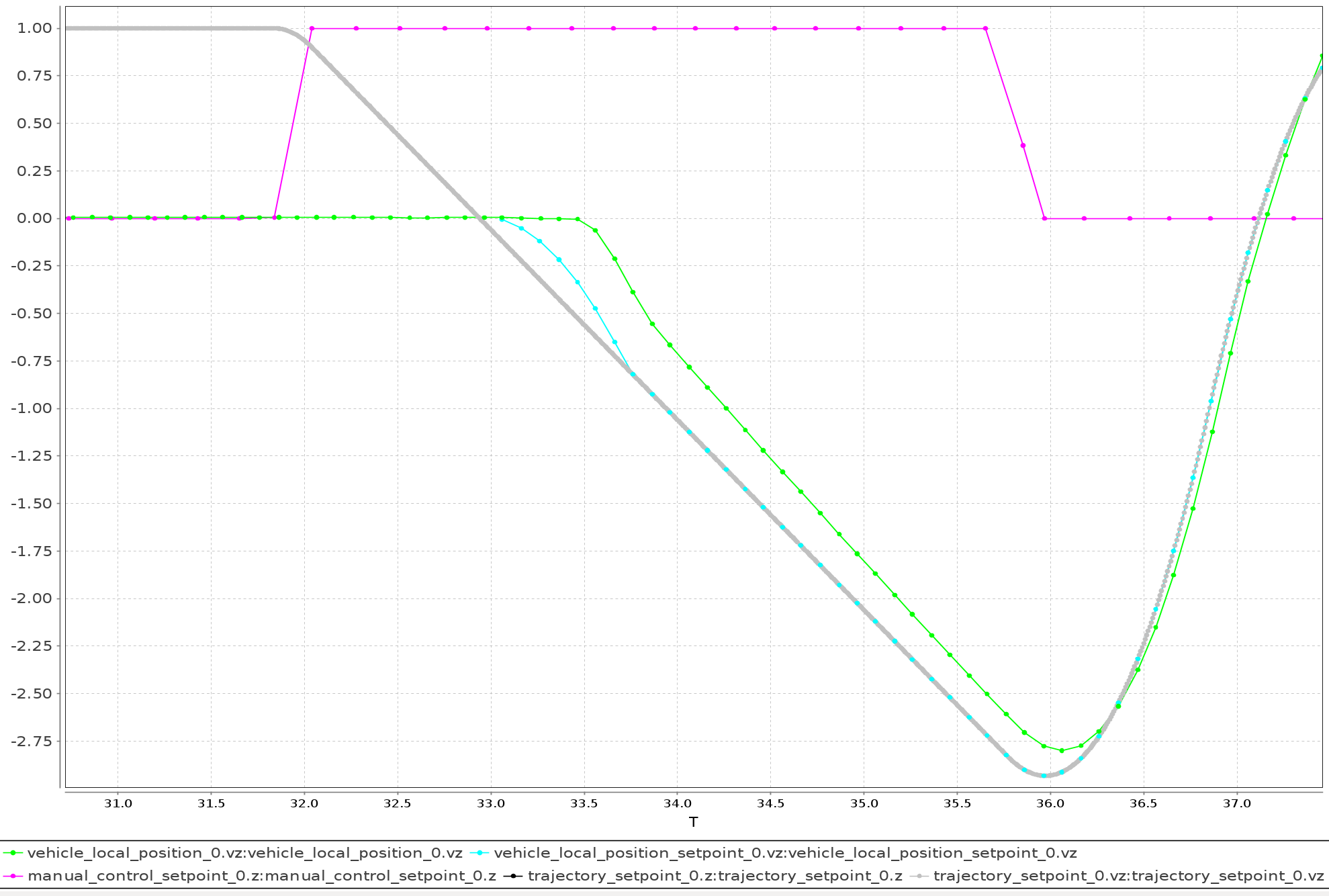
Task: Click the 1.00 label on Y axis
Action: [x=34, y=28]
